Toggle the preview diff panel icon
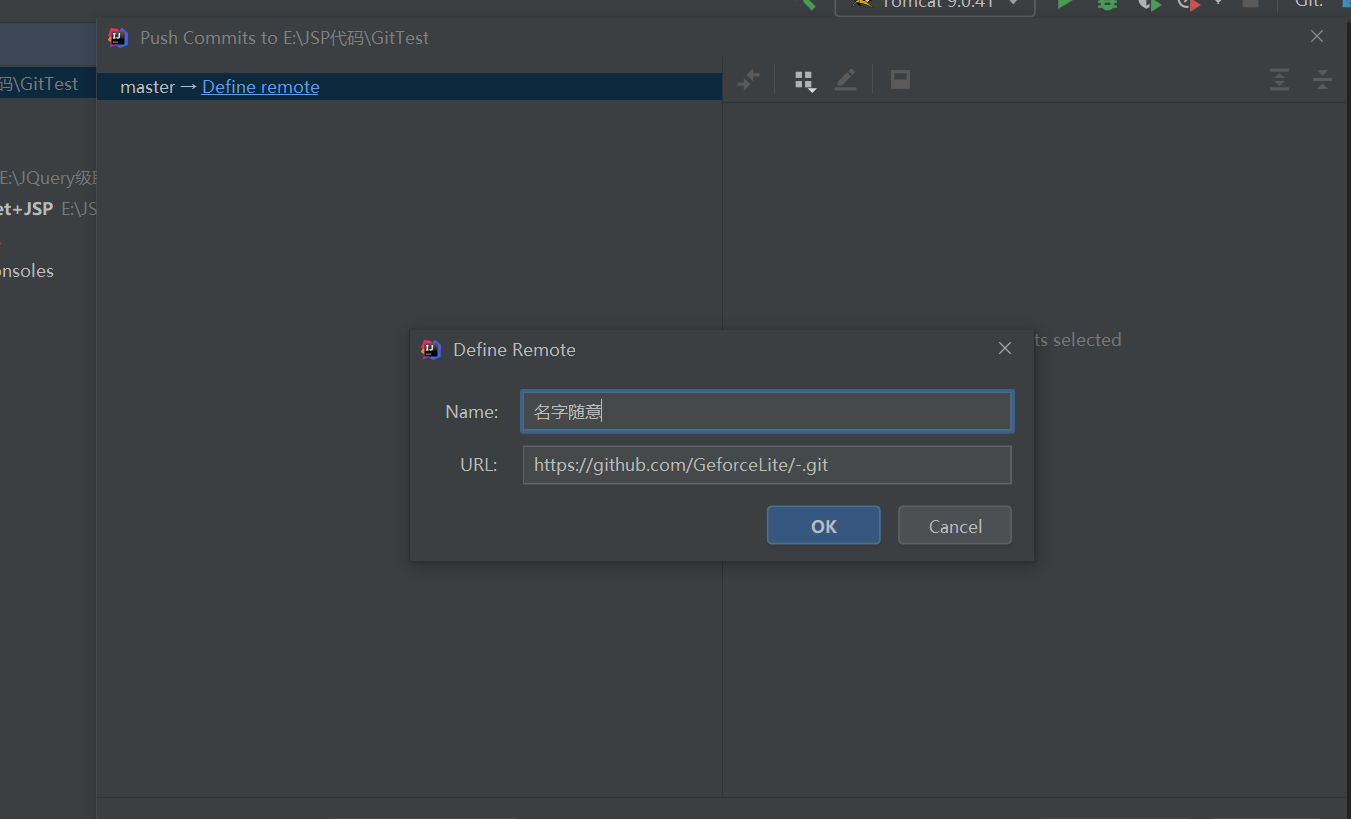This screenshot has width=1351, height=819. point(900,79)
